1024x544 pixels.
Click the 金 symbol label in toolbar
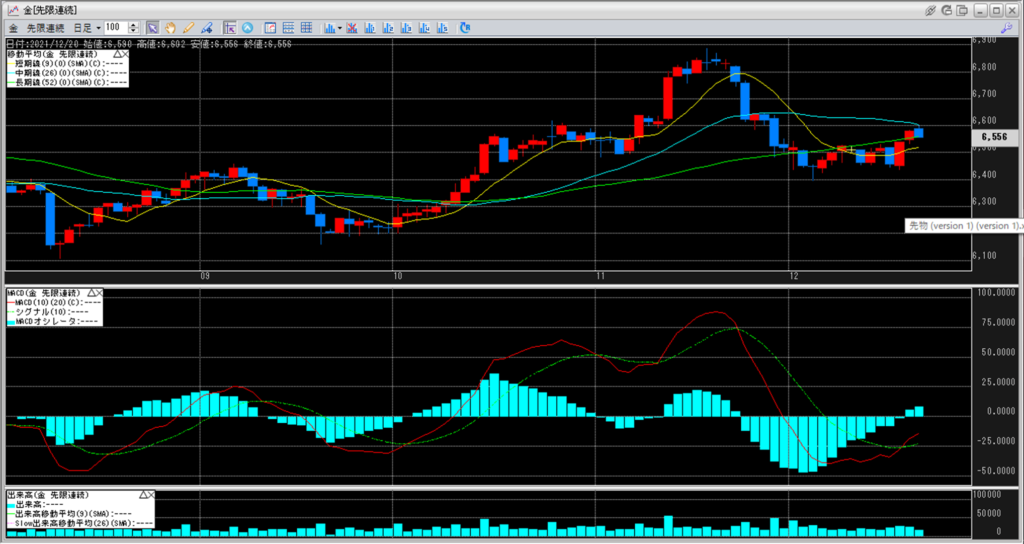click(13, 27)
